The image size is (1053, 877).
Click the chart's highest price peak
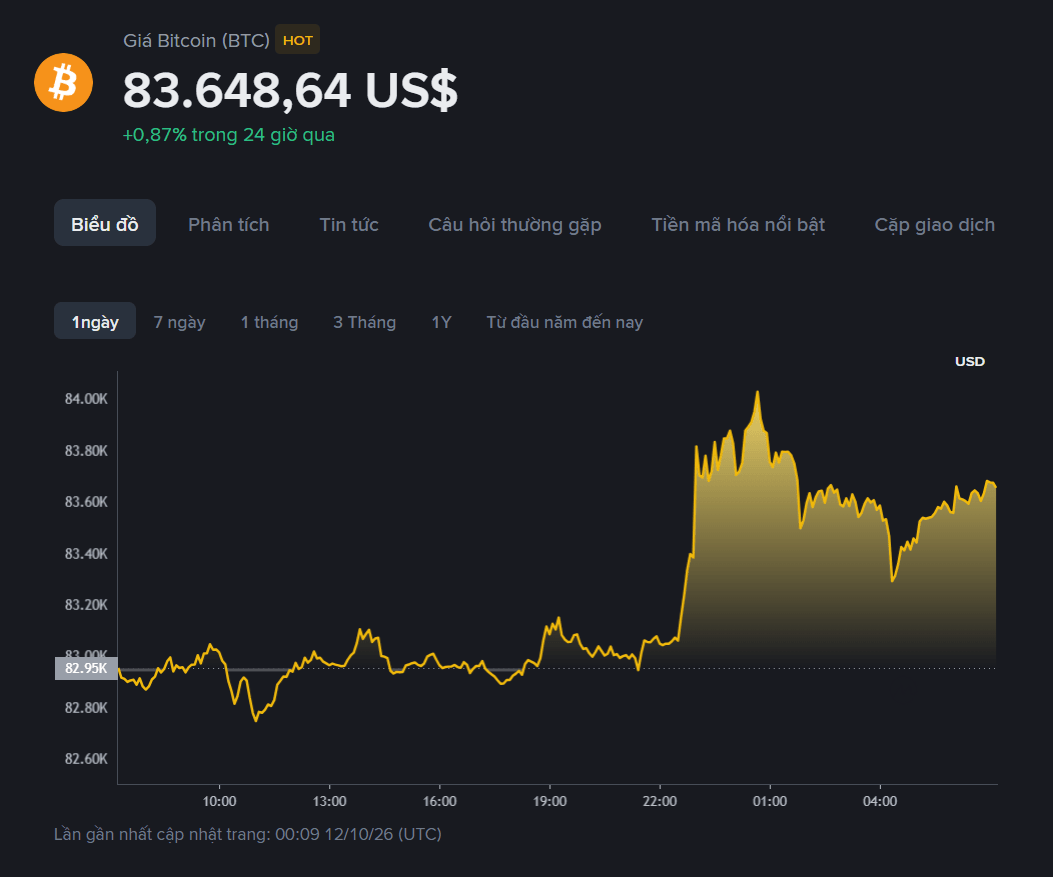(x=758, y=393)
